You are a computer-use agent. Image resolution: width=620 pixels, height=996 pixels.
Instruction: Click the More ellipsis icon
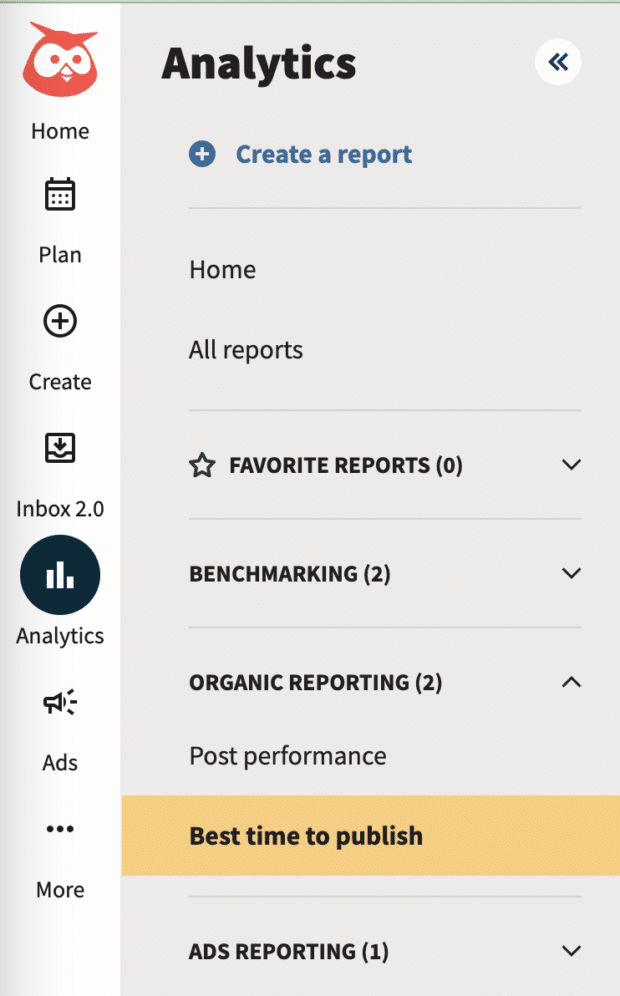click(59, 828)
